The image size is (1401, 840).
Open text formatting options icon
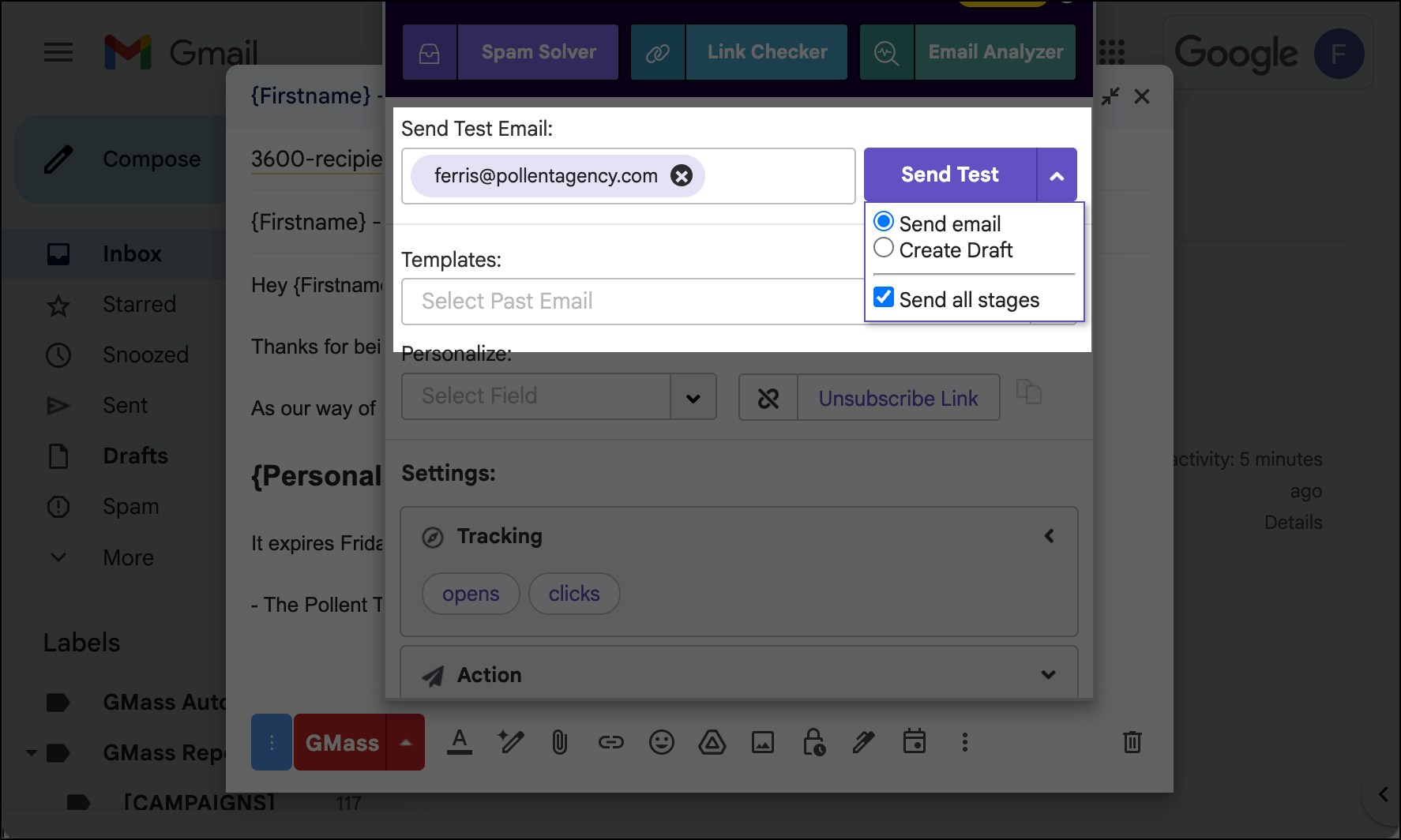coord(460,742)
